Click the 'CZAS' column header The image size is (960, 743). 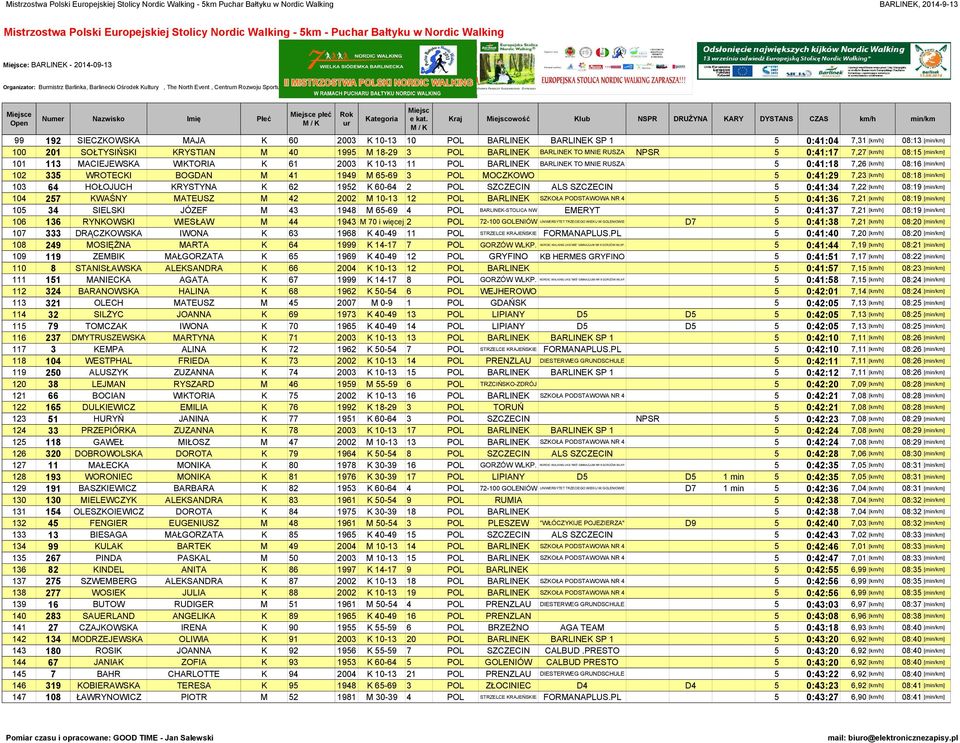819,119
